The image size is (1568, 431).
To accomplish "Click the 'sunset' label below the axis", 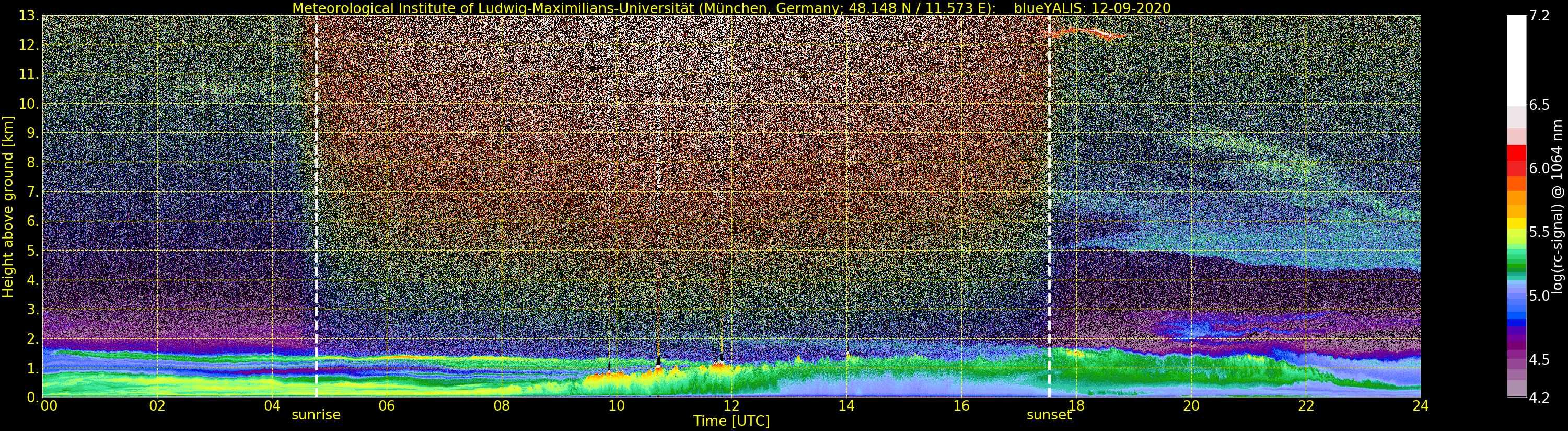I will pyautogui.click(x=1049, y=415).
